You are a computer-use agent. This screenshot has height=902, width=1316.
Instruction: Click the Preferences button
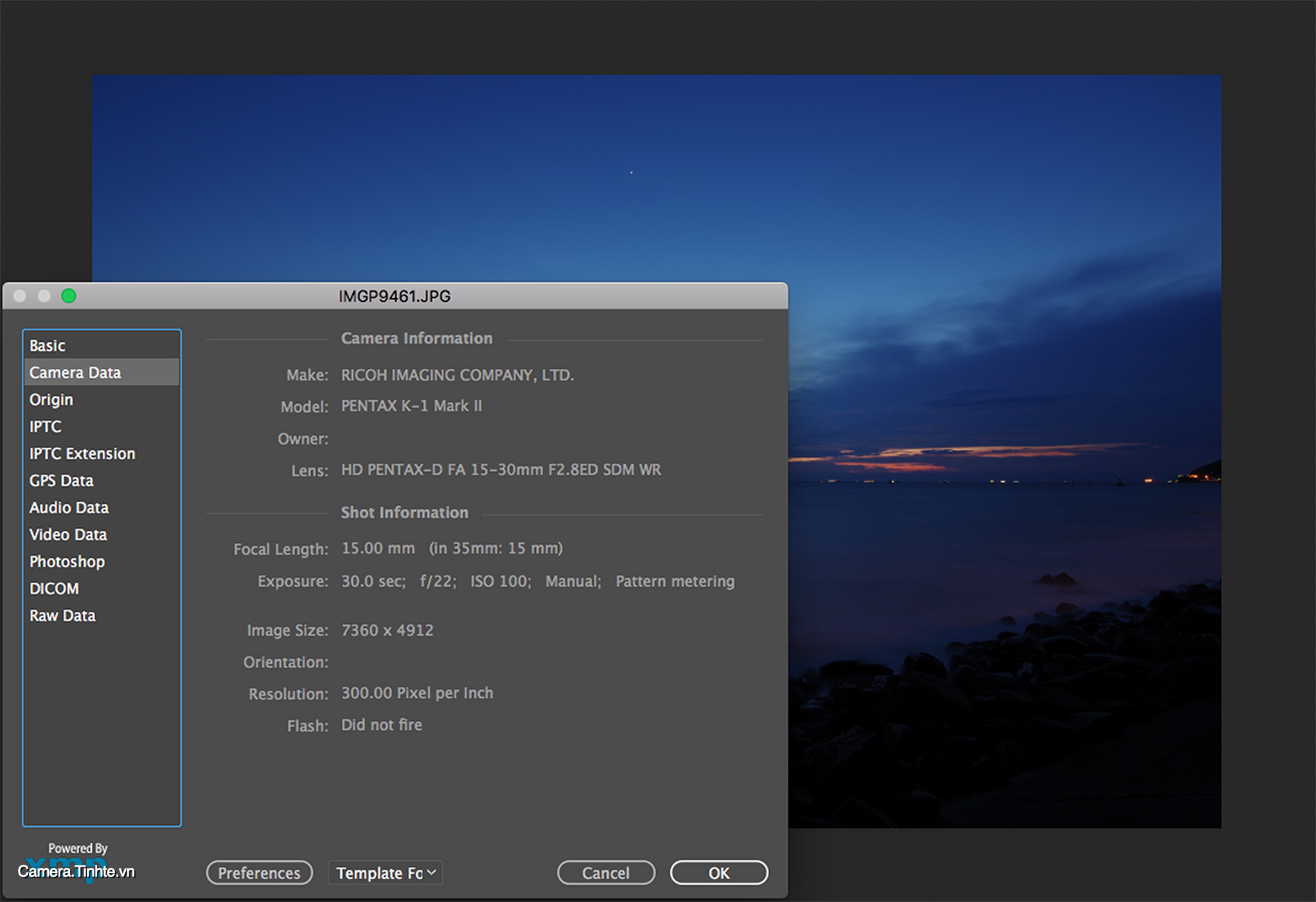(x=259, y=872)
